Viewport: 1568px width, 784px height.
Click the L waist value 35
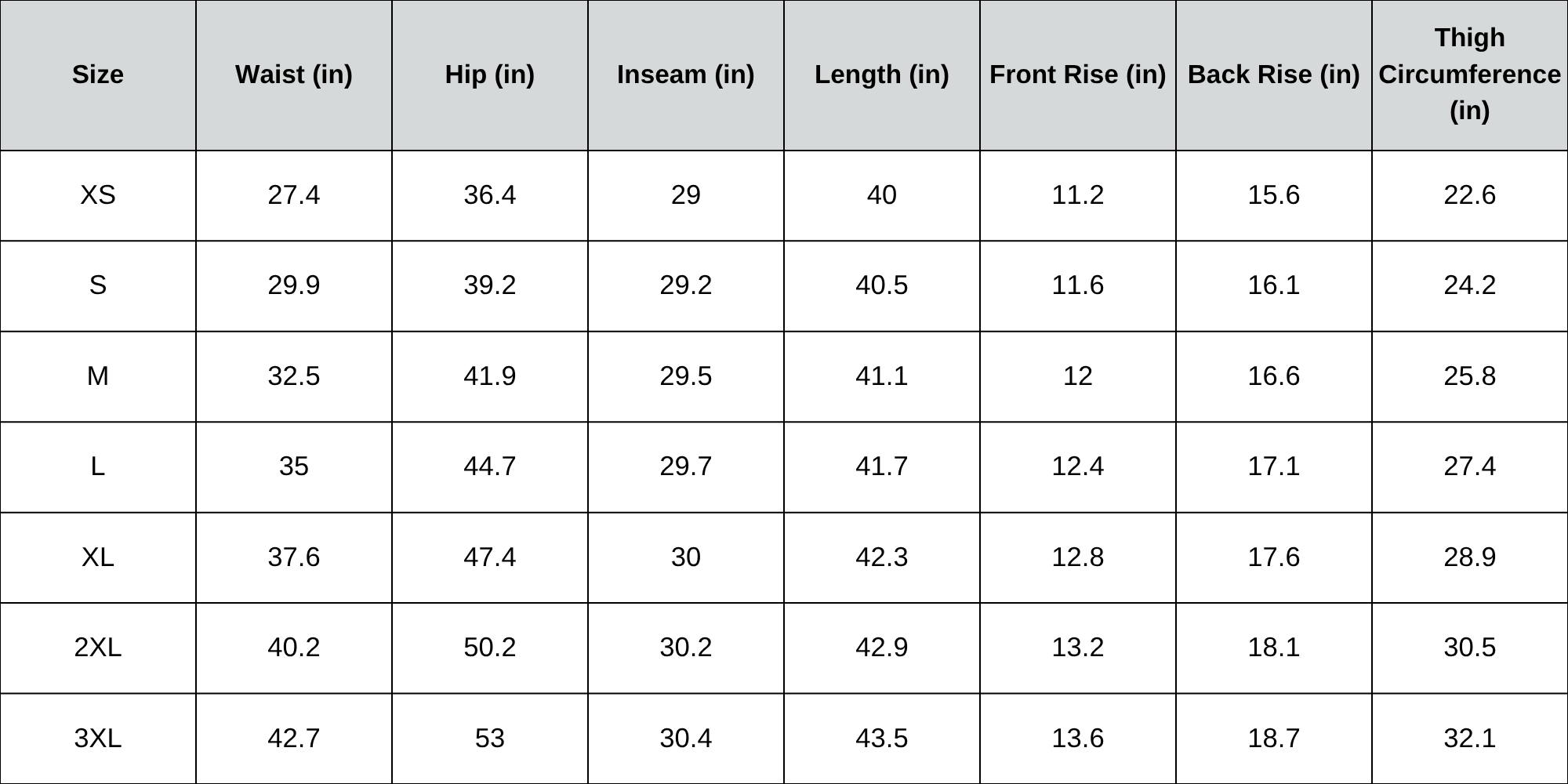click(293, 466)
